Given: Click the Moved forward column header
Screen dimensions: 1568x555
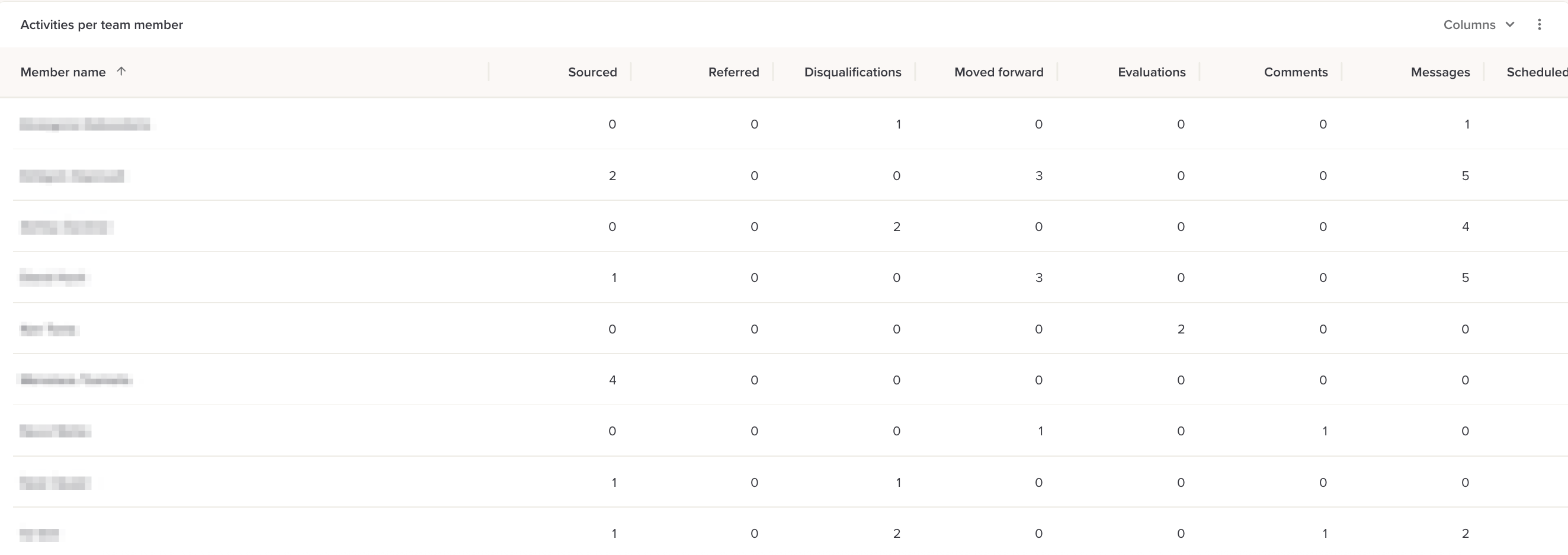Looking at the screenshot, I should coord(998,72).
